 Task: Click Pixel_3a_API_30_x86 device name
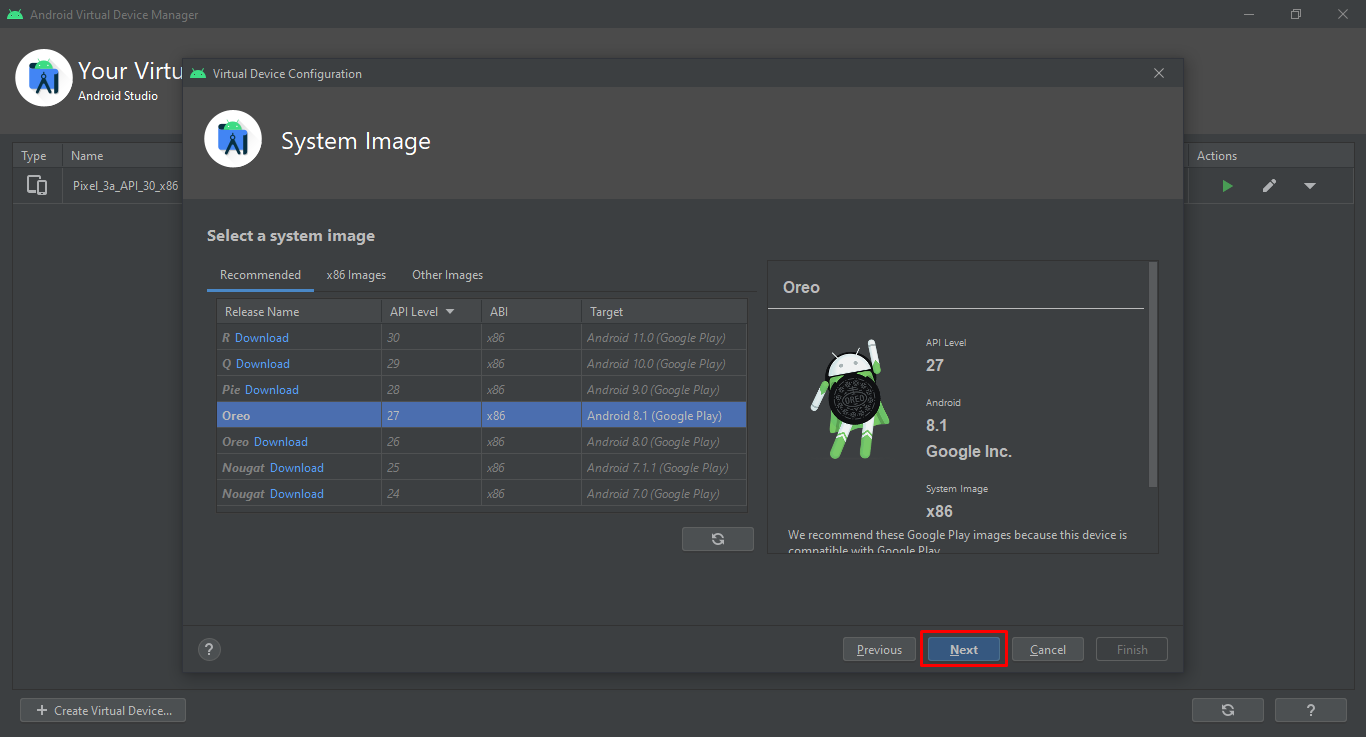tap(126, 186)
